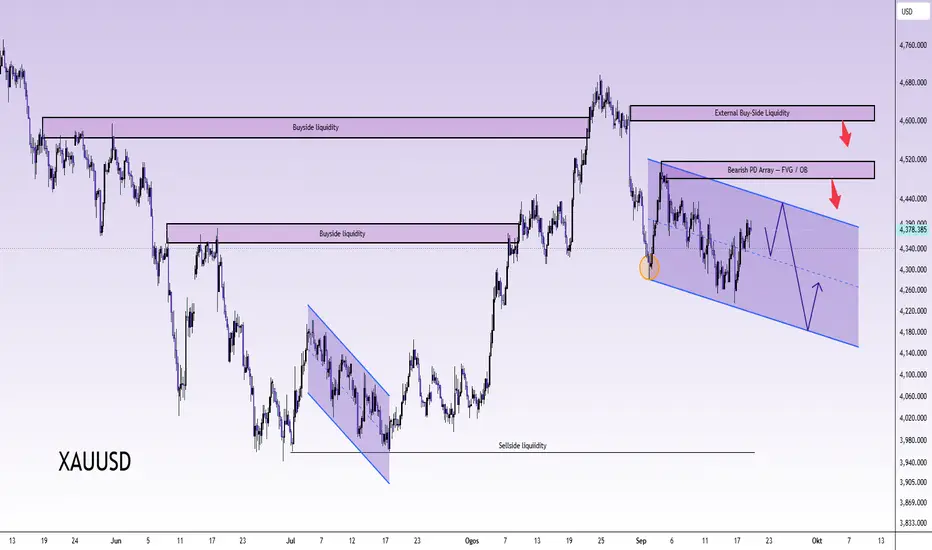Select the September descending channel projection
This screenshot has width=932, height=550.
[753, 253]
